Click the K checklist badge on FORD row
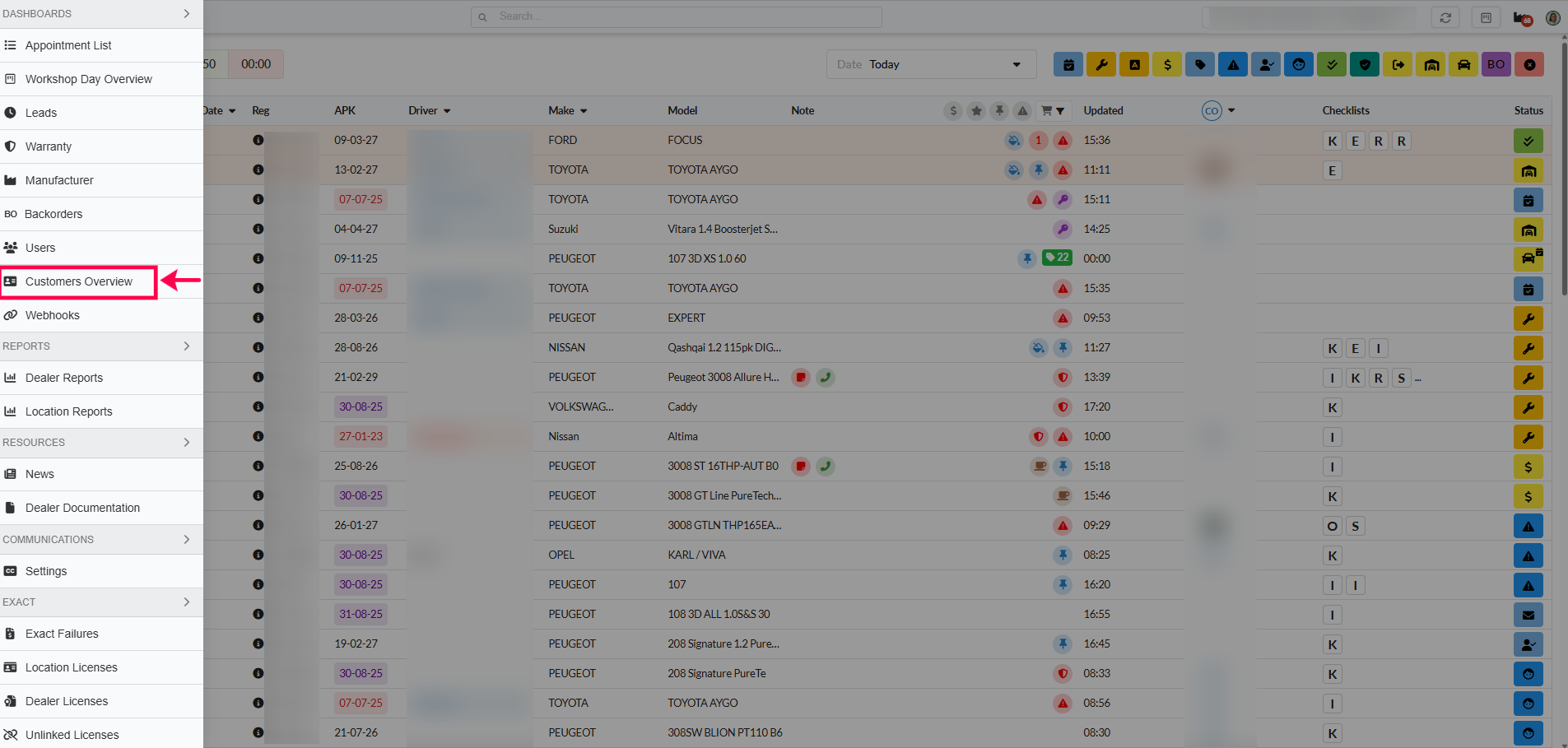The height and width of the screenshot is (748, 1568). coord(1332,141)
